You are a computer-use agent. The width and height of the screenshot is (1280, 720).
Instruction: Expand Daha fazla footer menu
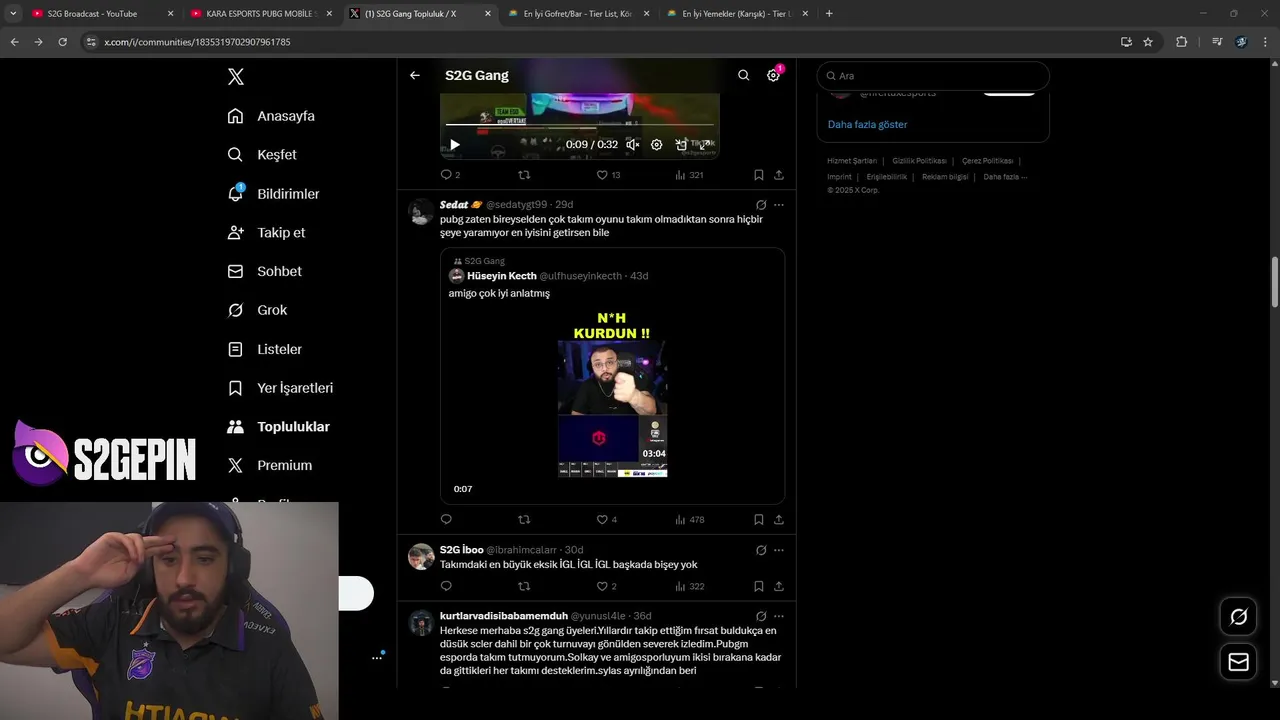1005,177
